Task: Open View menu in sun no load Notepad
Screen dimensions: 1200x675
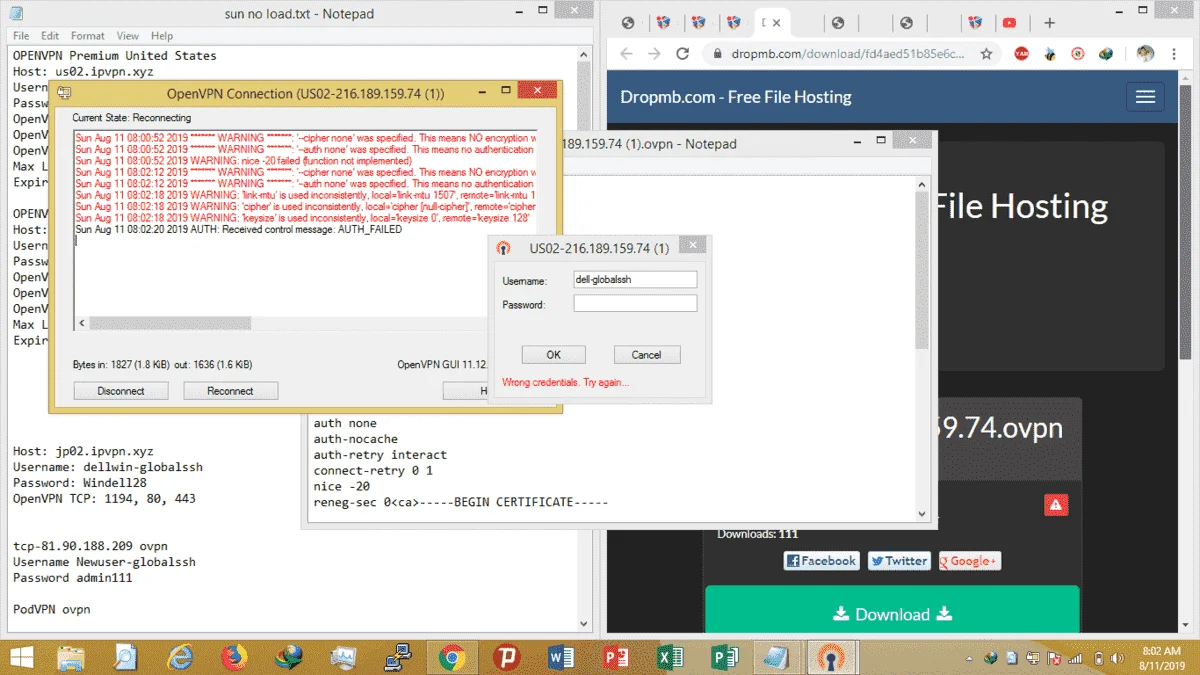Action: (x=128, y=36)
